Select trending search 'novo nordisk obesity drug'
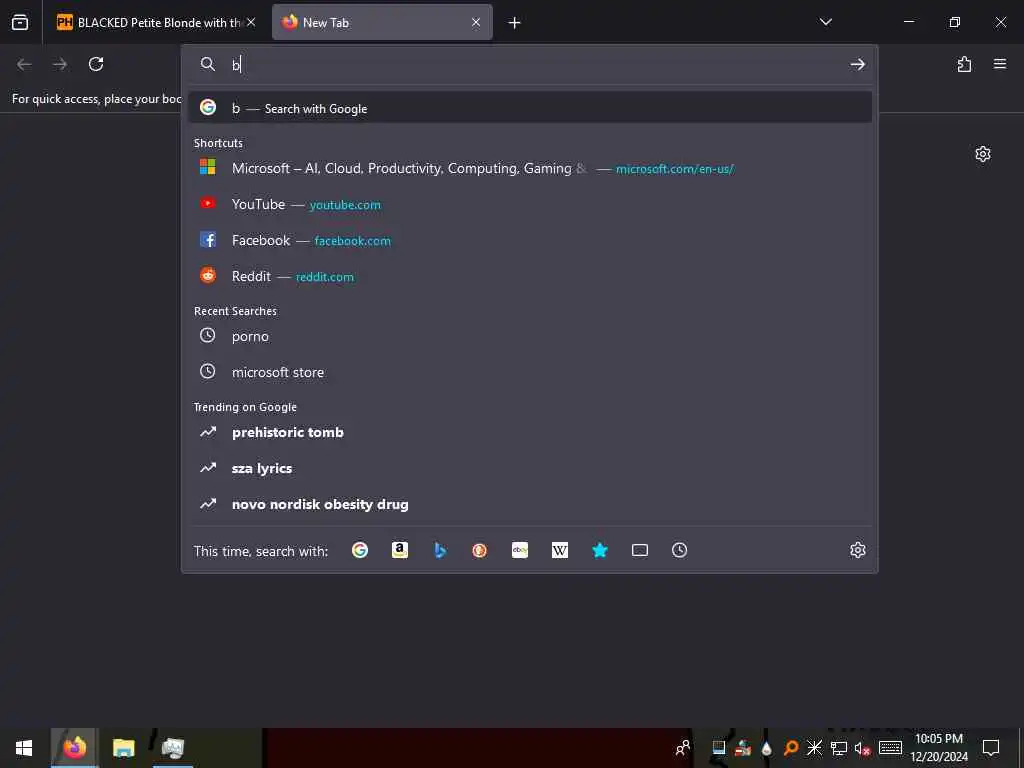 coord(530,504)
